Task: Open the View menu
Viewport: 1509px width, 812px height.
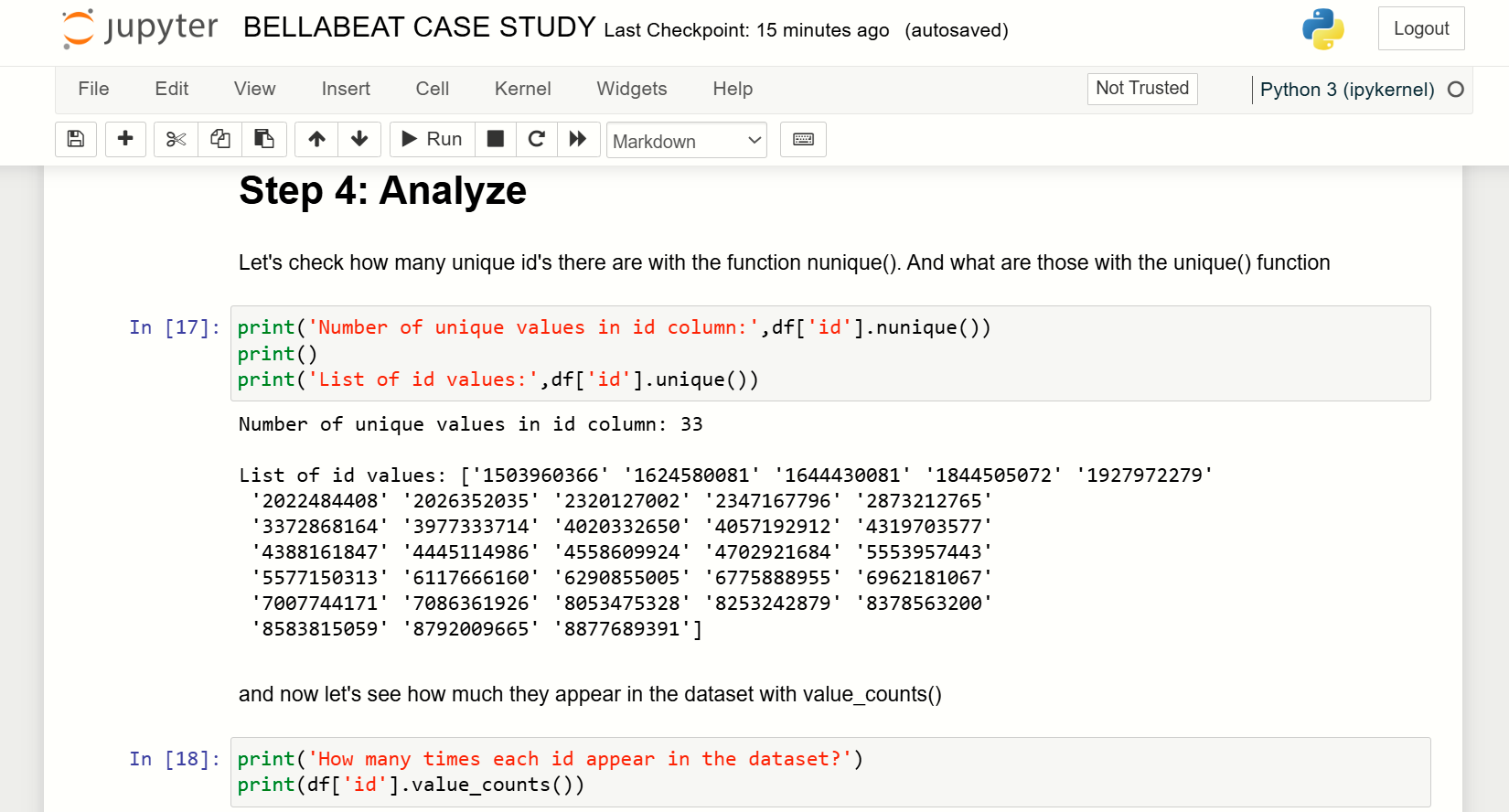Action: 254,89
